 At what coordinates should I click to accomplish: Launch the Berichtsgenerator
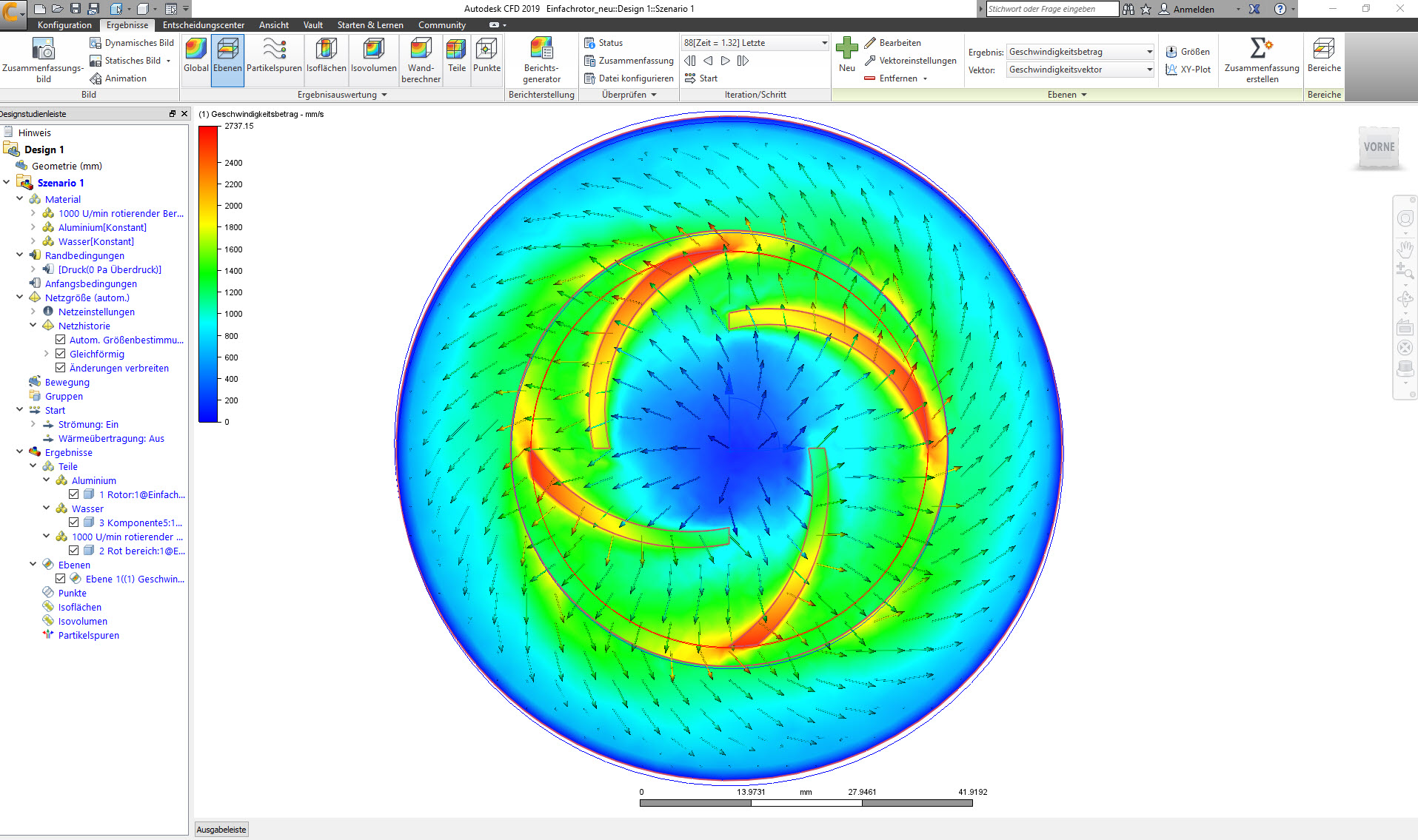click(x=541, y=59)
